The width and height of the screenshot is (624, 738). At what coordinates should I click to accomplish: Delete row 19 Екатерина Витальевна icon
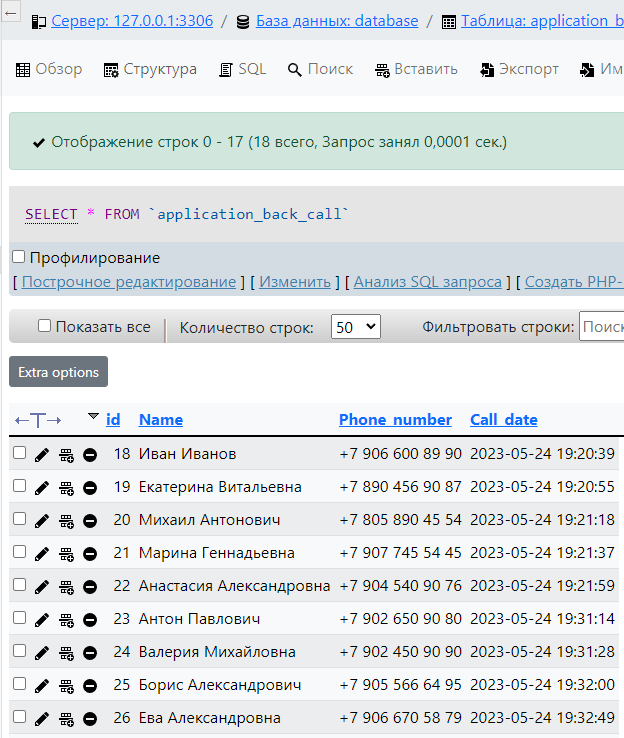[90, 488]
